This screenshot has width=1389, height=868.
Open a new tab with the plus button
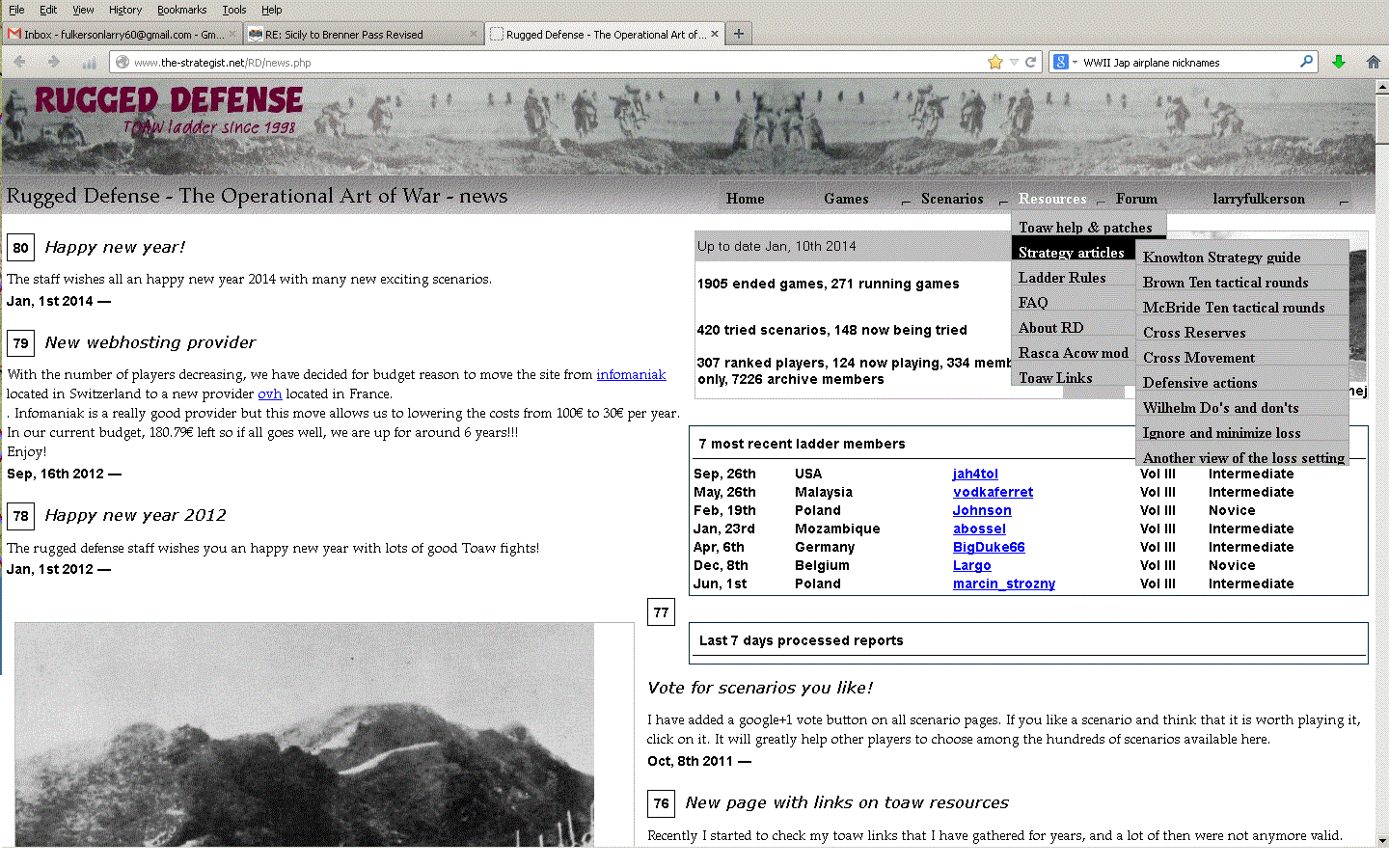click(x=739, y=34)
